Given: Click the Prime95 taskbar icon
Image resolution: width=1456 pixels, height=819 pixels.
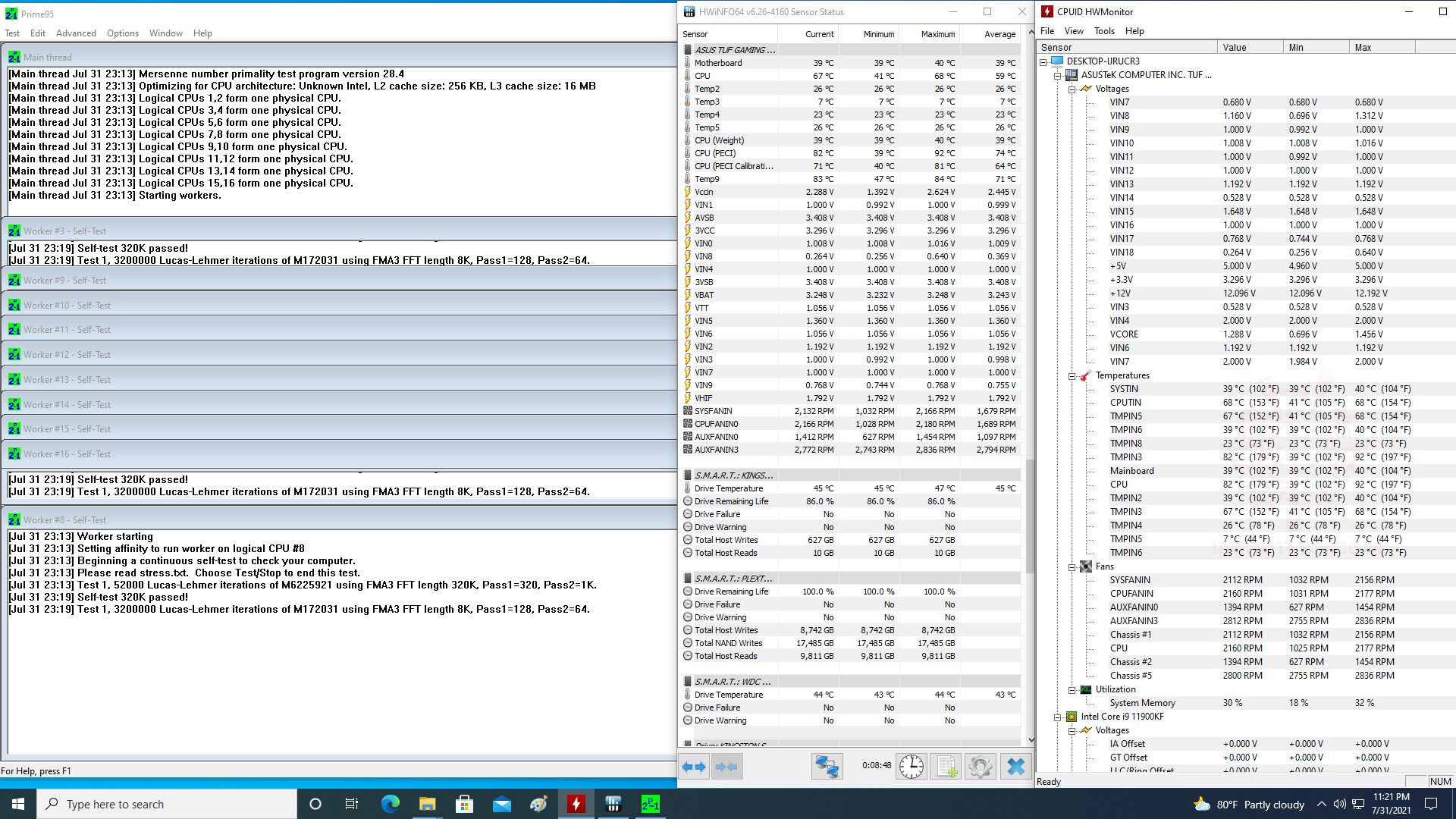Looking at the screenshot, I should coord(650,804).
